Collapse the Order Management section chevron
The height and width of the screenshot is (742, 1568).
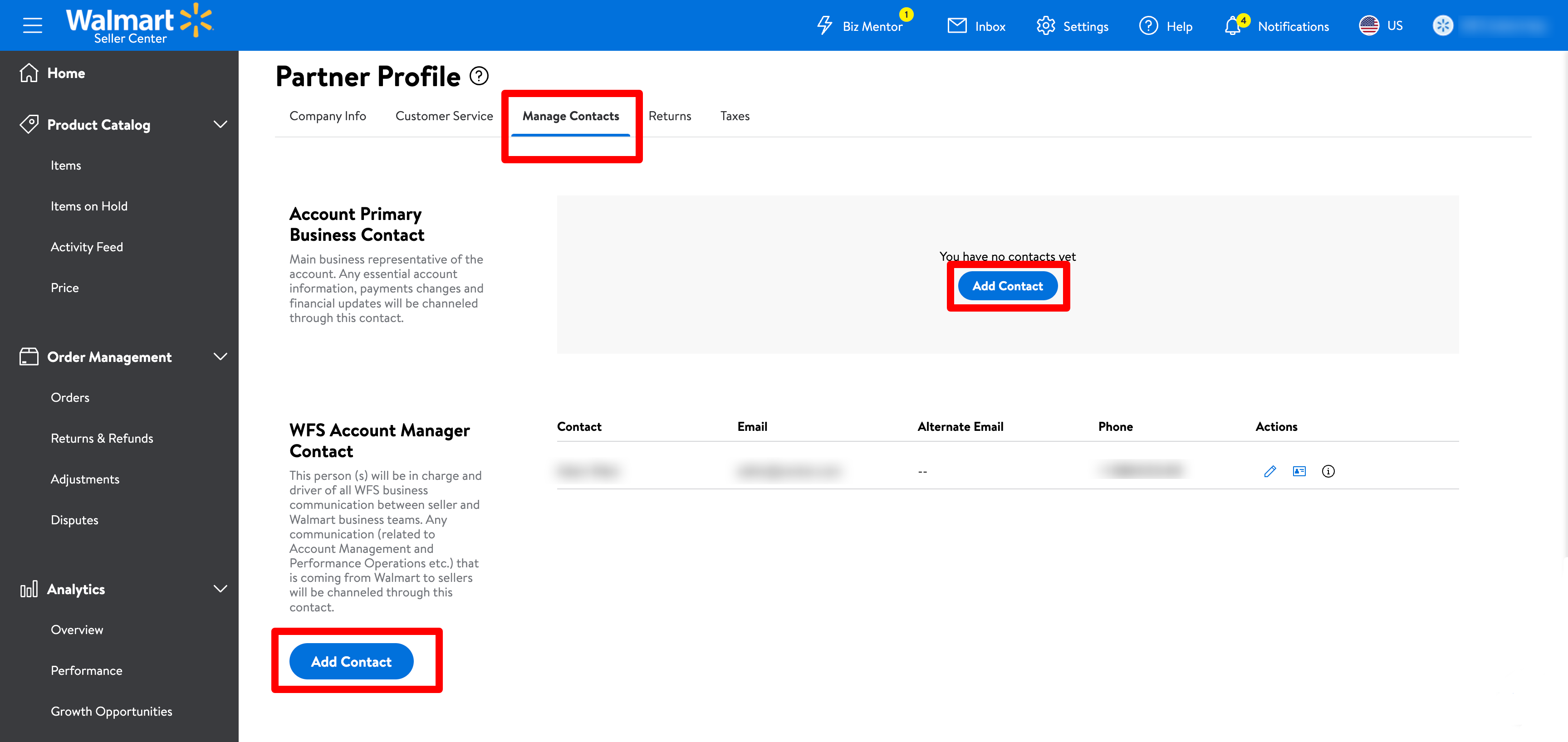click(x=220, y=356)
